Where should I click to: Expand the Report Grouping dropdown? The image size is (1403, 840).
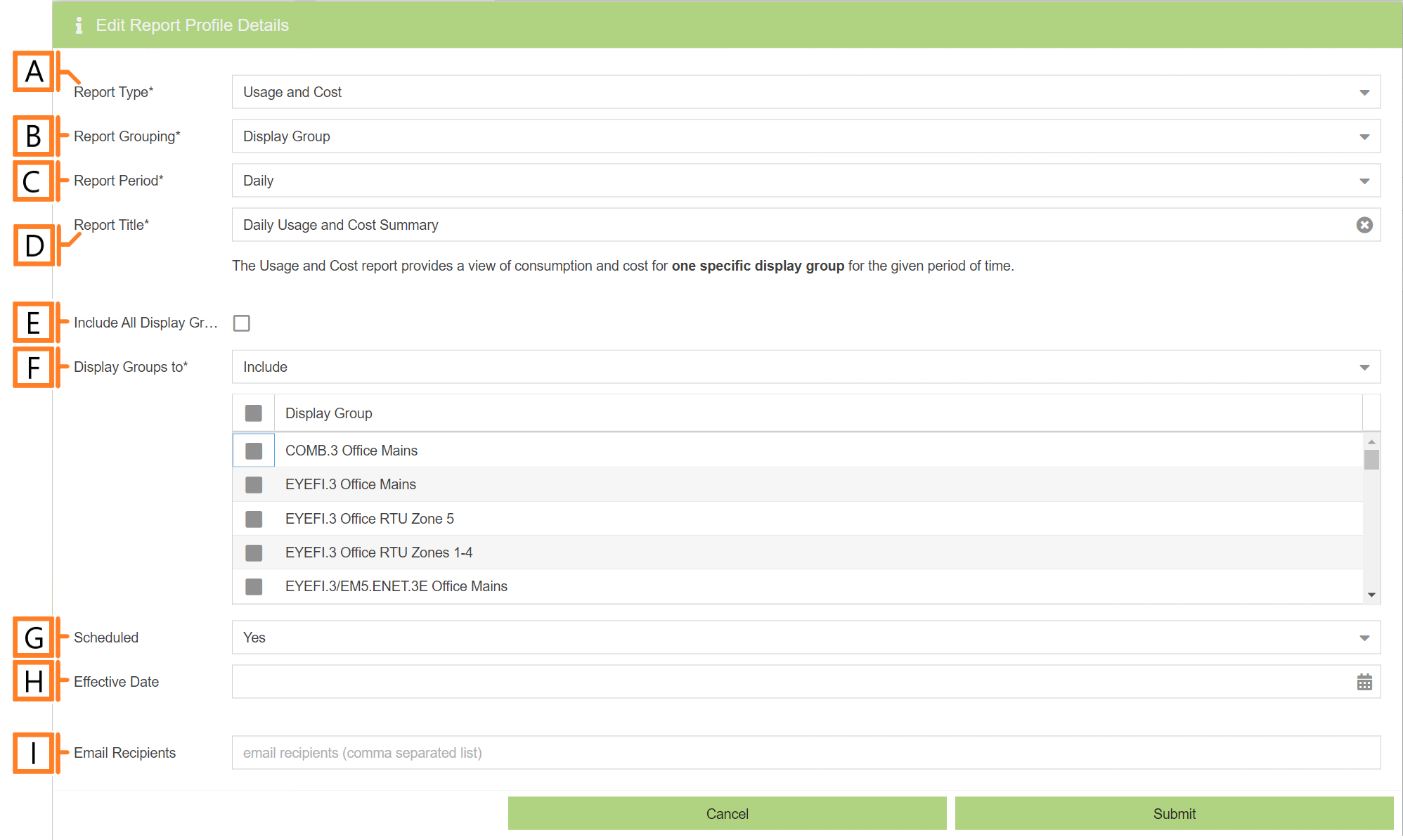pos(1364,136)
